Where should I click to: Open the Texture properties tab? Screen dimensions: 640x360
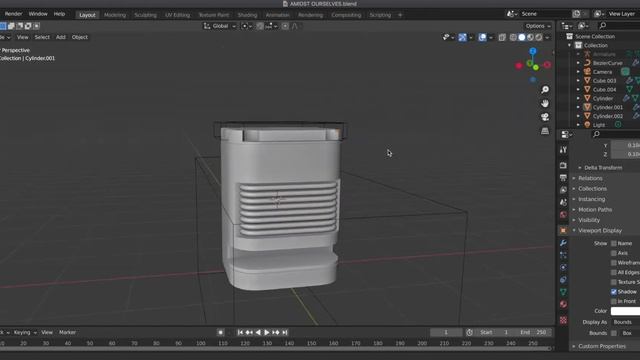tap(563, 320)
